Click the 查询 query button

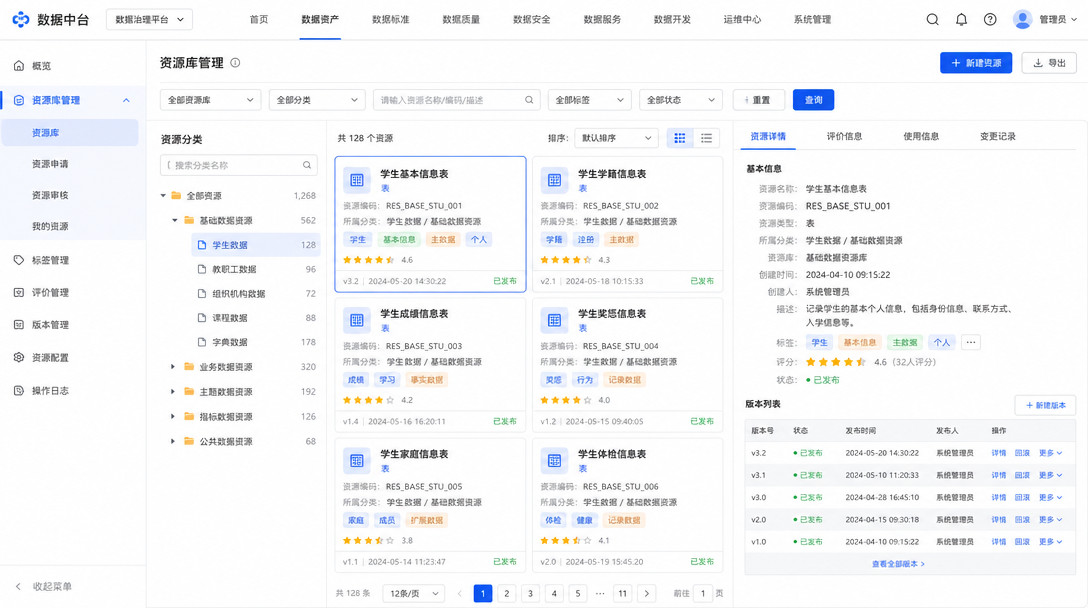tap(813, 100)
